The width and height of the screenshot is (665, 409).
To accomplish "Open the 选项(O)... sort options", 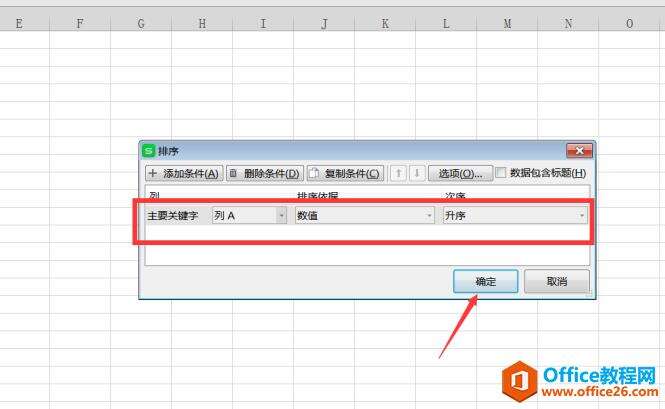I will [x=461, y=173].
